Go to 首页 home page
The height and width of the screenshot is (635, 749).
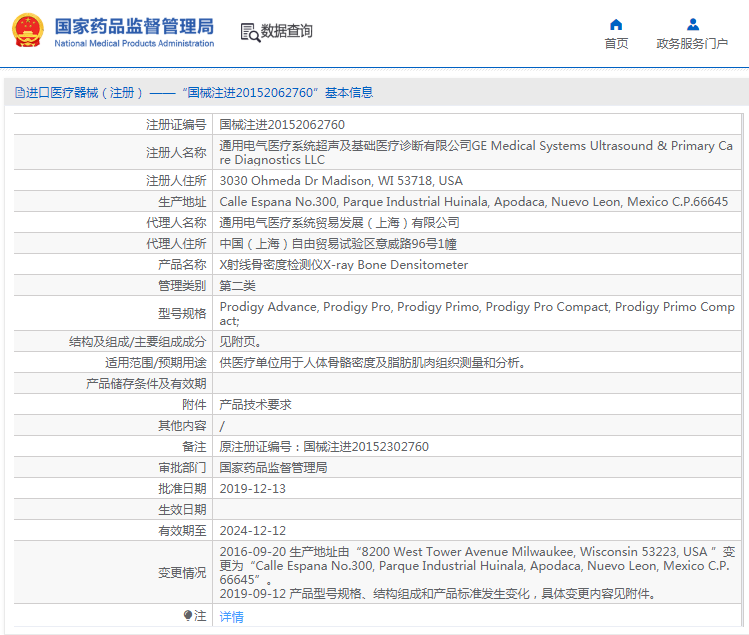click(616, 43)
